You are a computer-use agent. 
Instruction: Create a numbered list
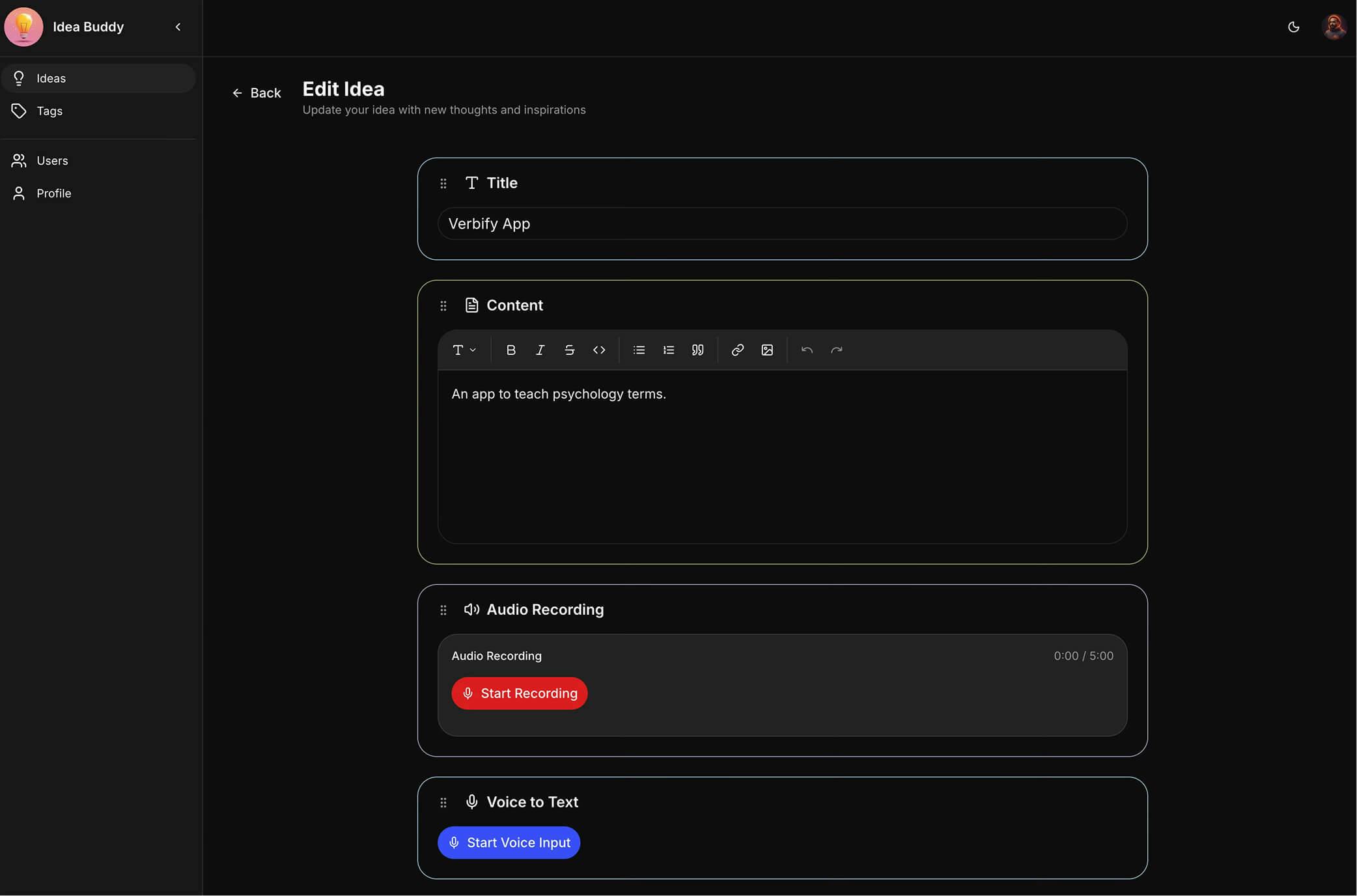point(668,350)
